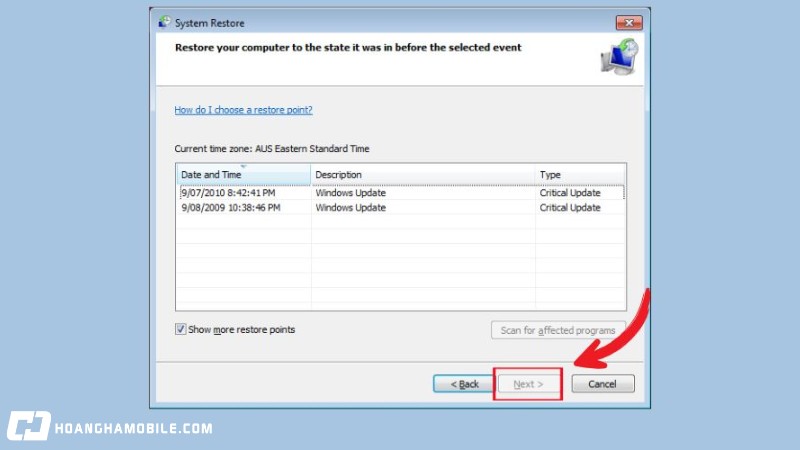The width and height of the screenshot is (800, 450).
Task: Cancel the System Restore wizard
Action: [x=603, y=384]
